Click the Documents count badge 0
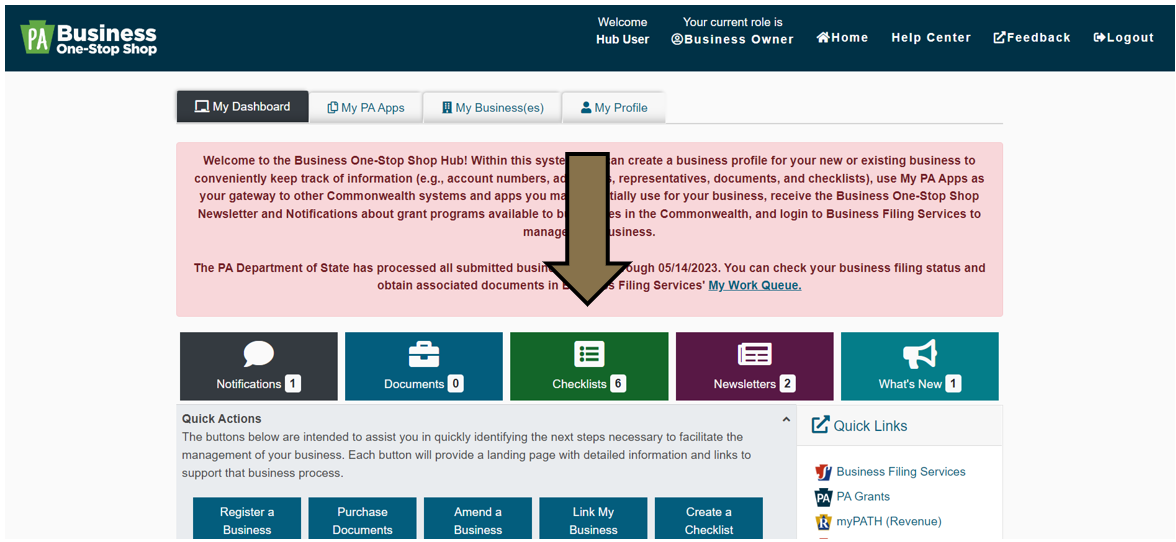Viewport: 1176px width, 542px height. [x=455, y=384]
